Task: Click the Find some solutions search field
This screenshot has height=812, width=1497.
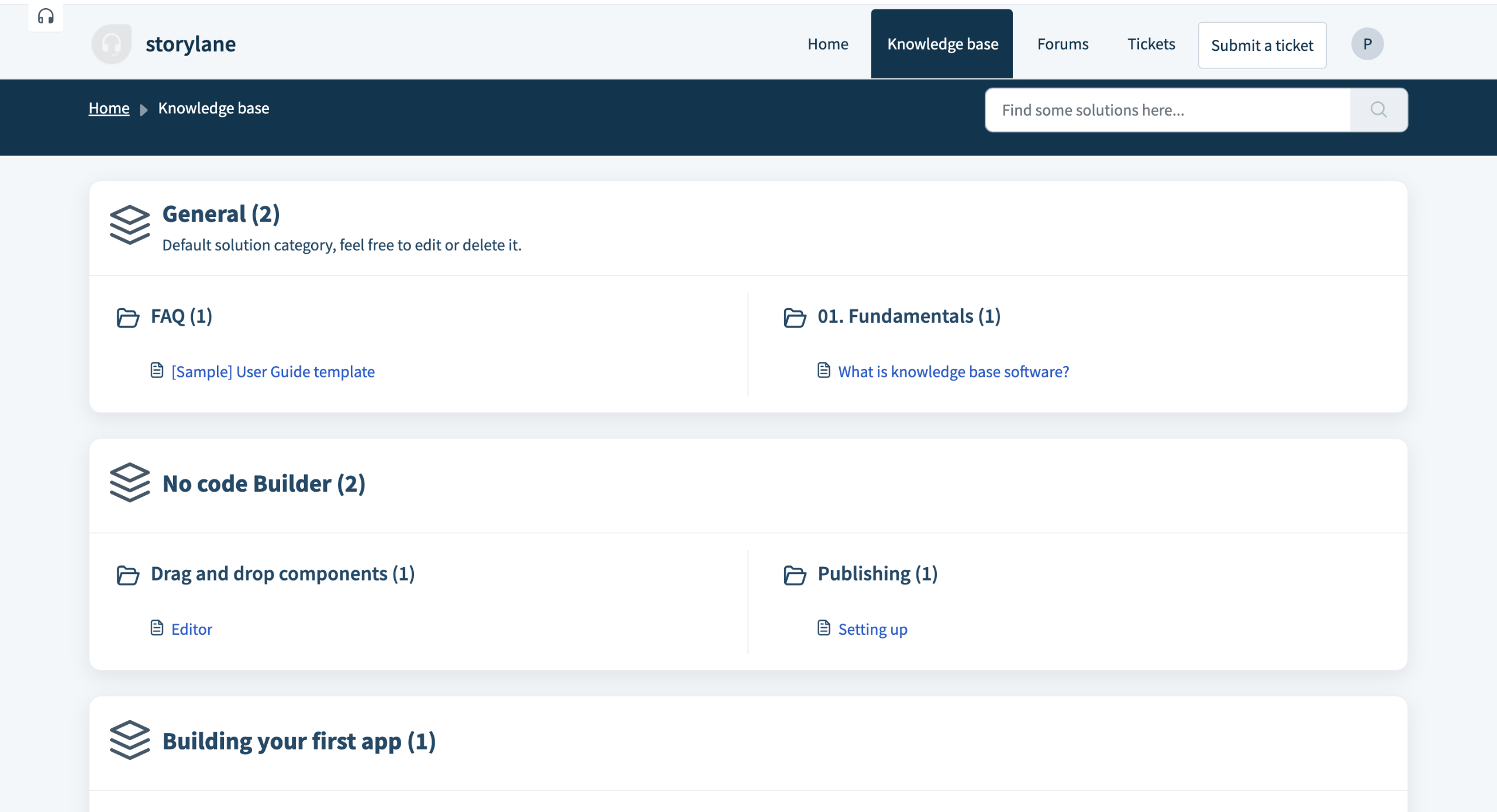Action: [1168, 110]
